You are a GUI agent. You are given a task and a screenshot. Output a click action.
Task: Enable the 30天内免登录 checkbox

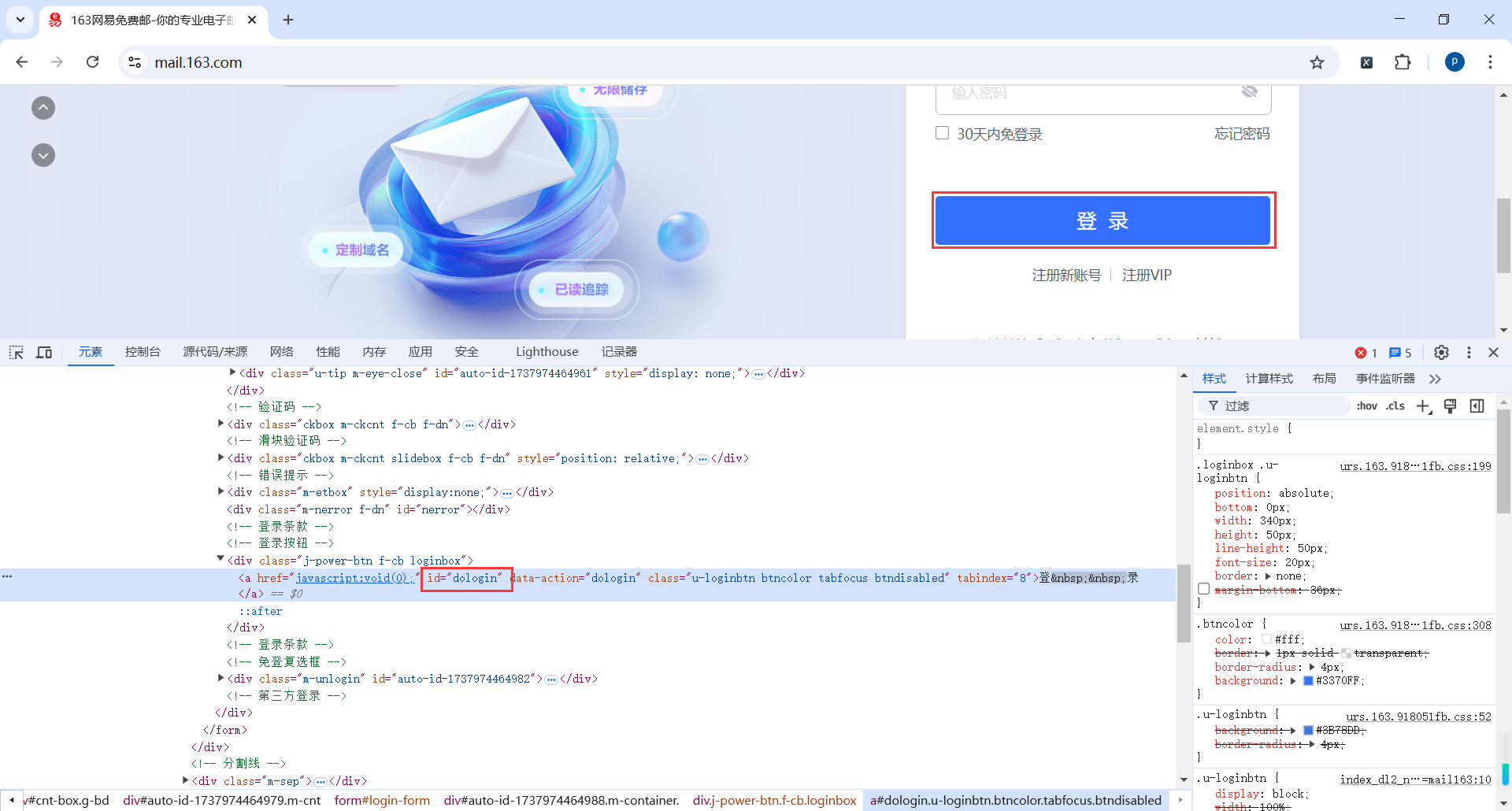point(942,133)
